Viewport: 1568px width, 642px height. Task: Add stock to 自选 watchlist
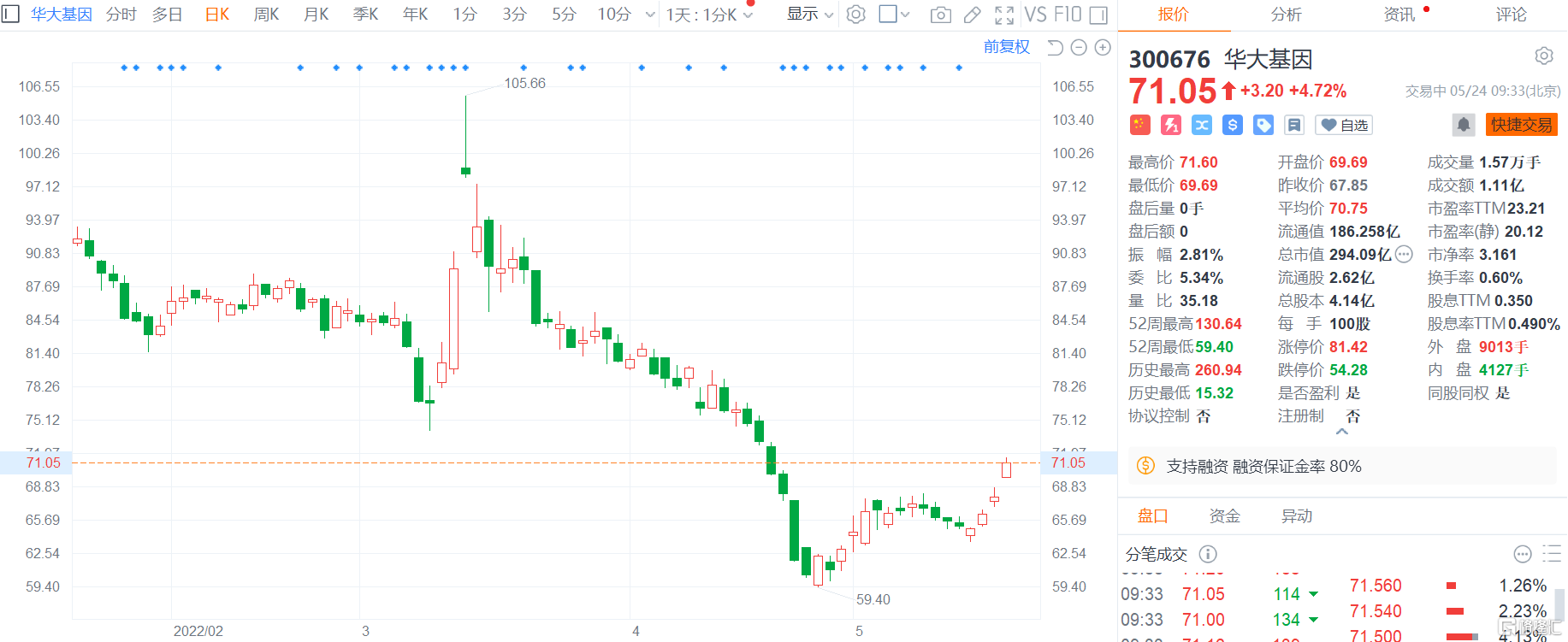click(x=1343, y=125)
